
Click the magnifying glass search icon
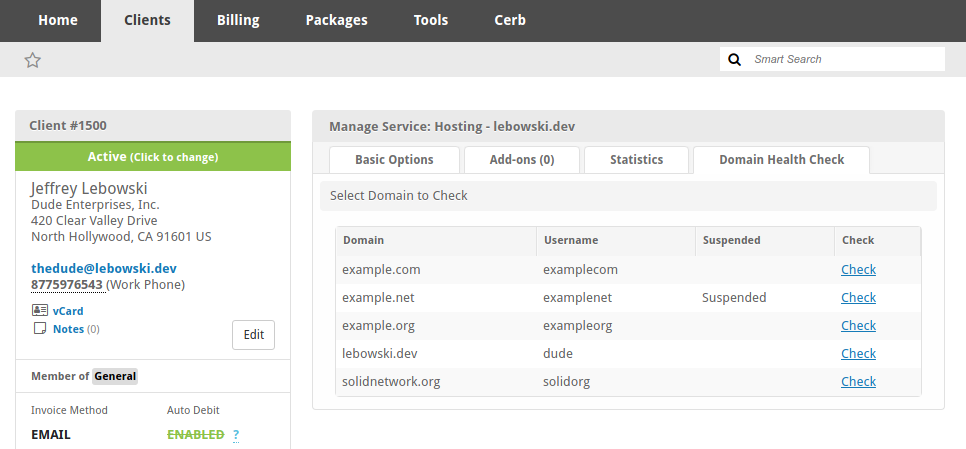pos(735,60)
